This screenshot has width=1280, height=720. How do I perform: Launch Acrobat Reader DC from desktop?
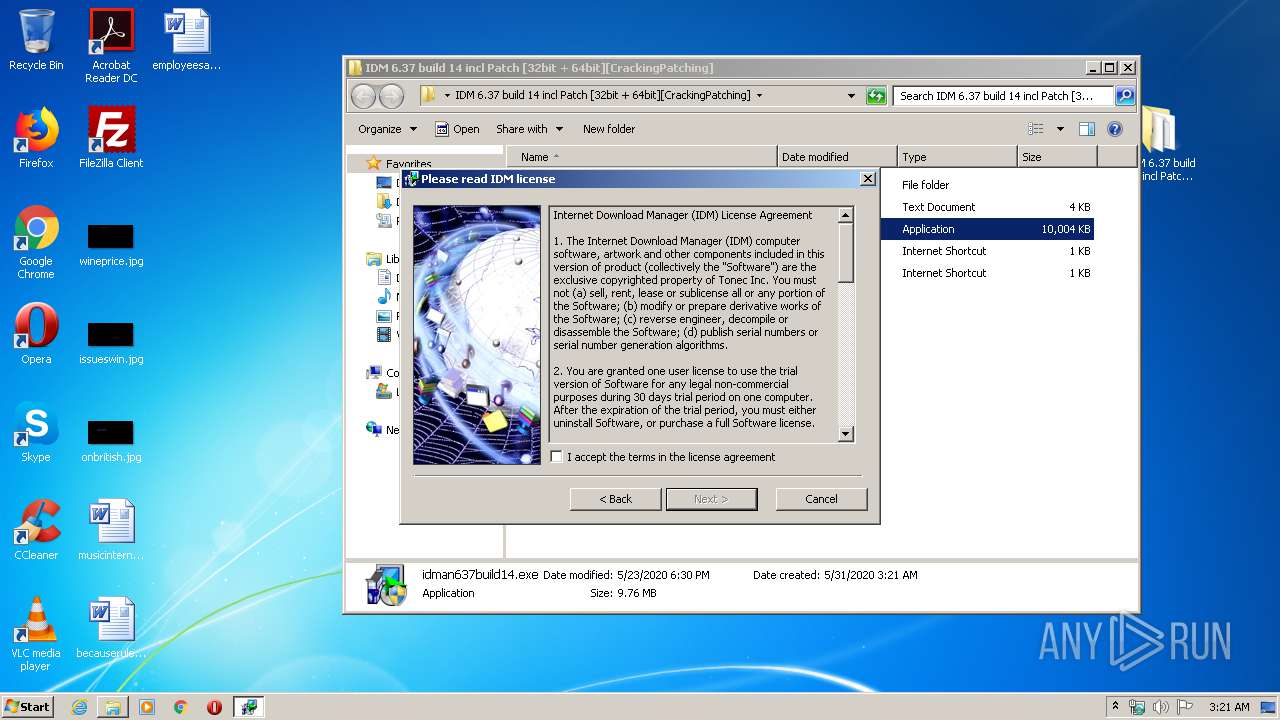click(x=111, y=46)
